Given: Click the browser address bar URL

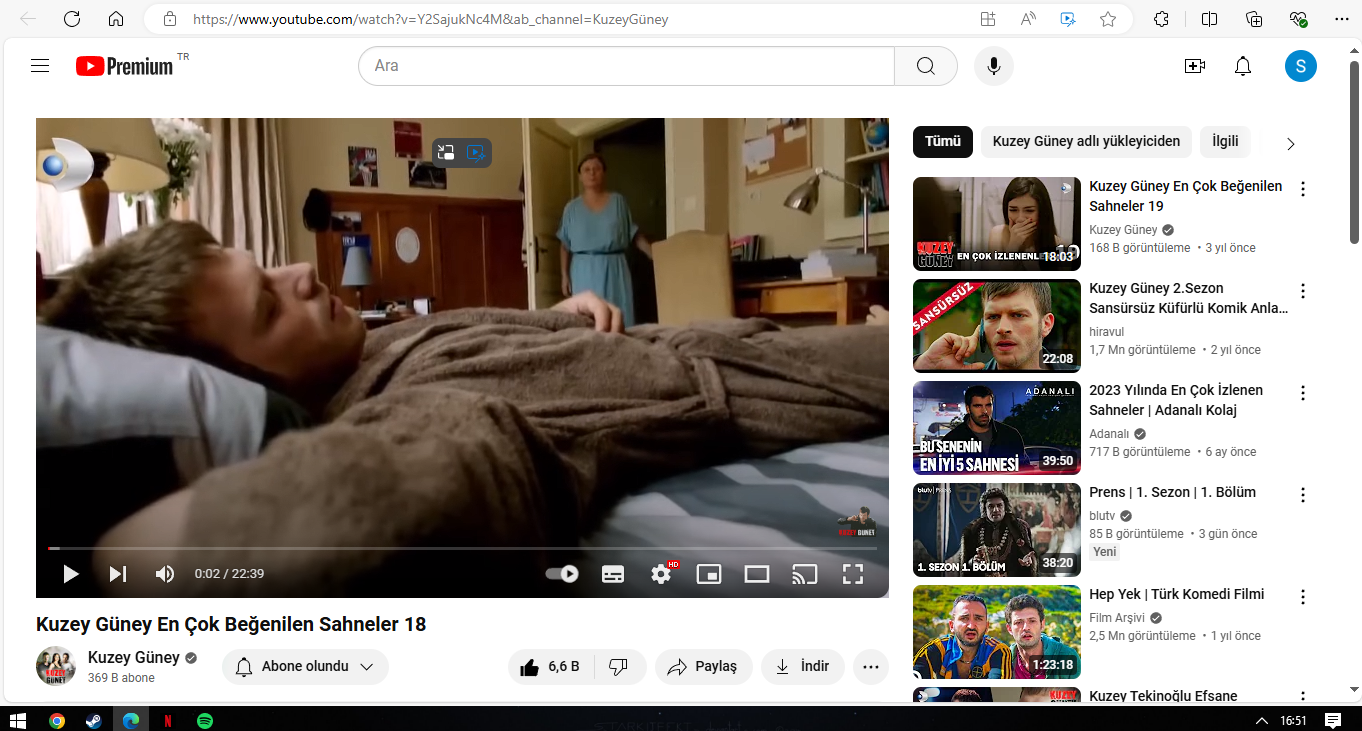Looking at the screenshot, I should click(x=431, y=19).
